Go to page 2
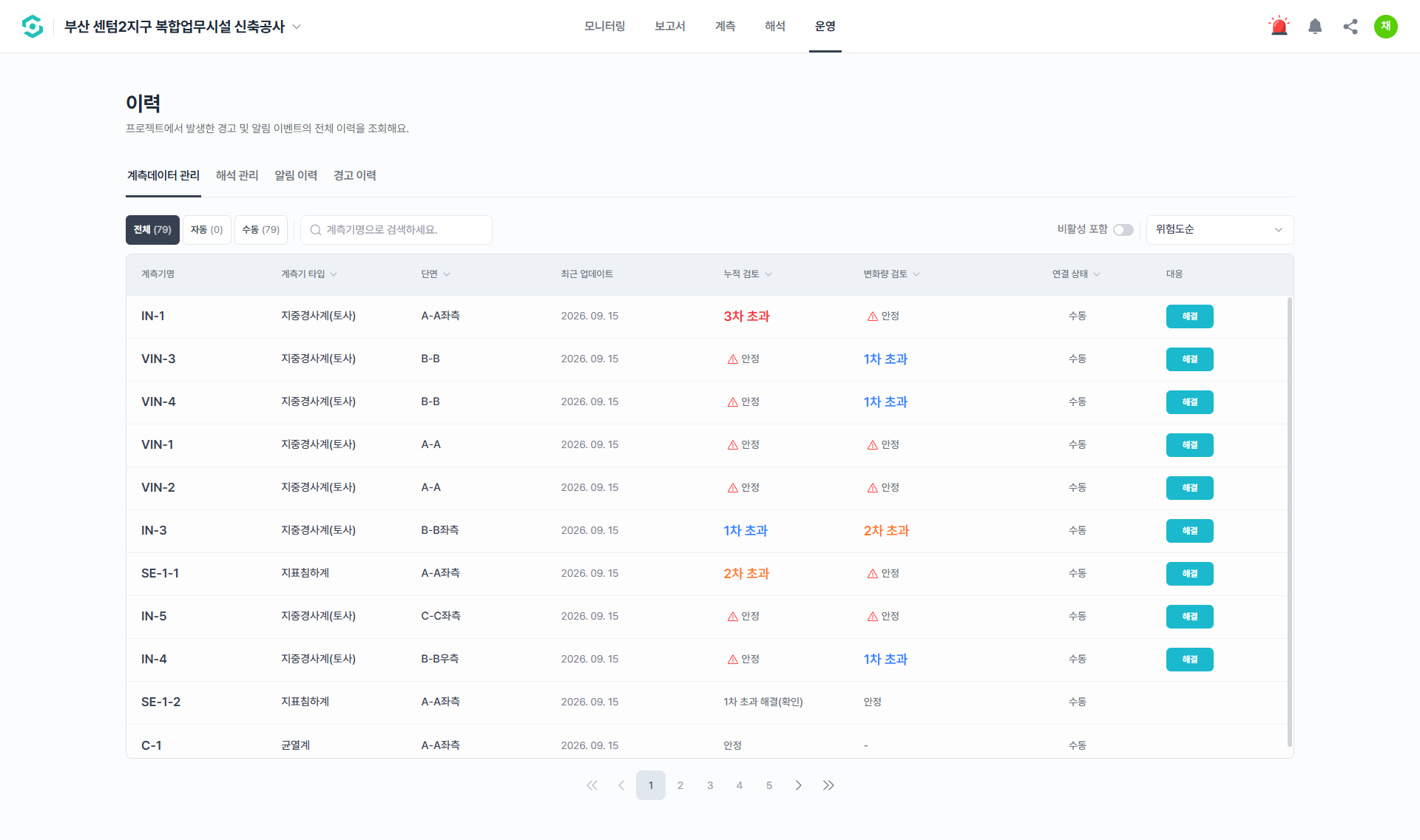This screenshot has height=840, width=1420. [x=680, y=785]
